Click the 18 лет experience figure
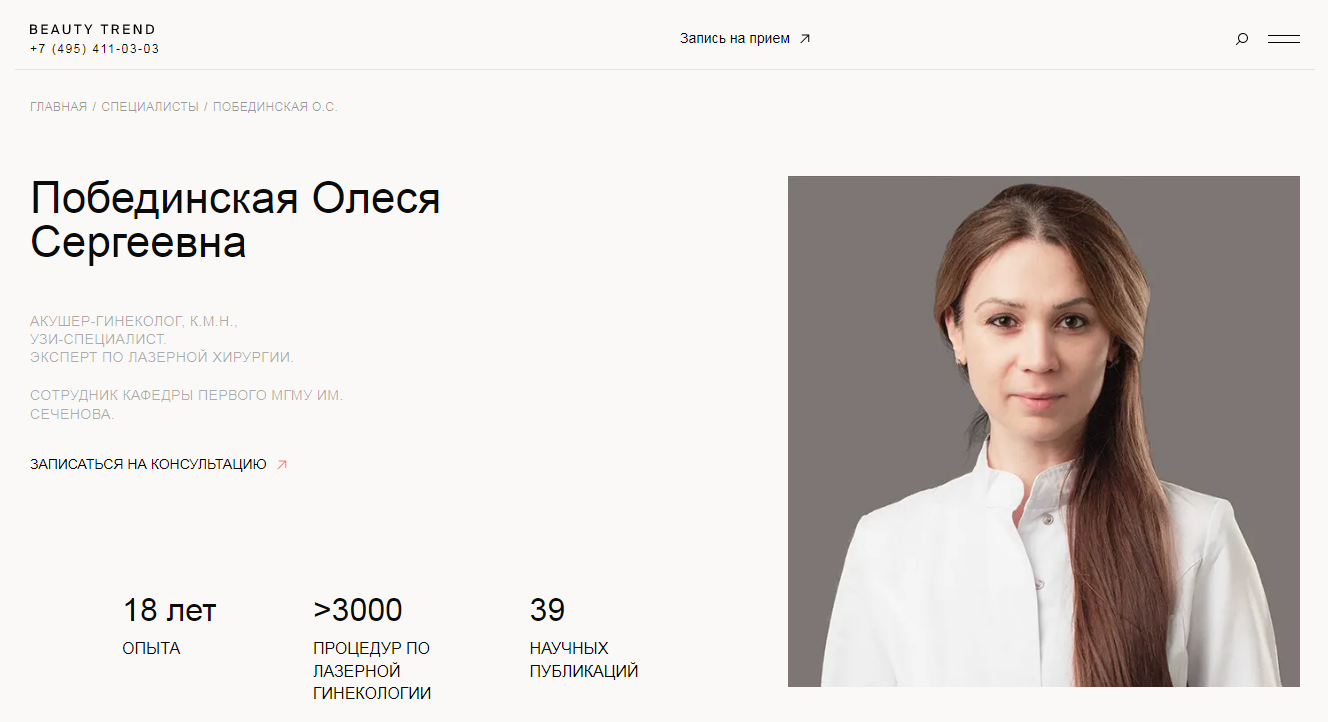The width and height of the screenshot is (1328, 722). (x=169, y=609)
